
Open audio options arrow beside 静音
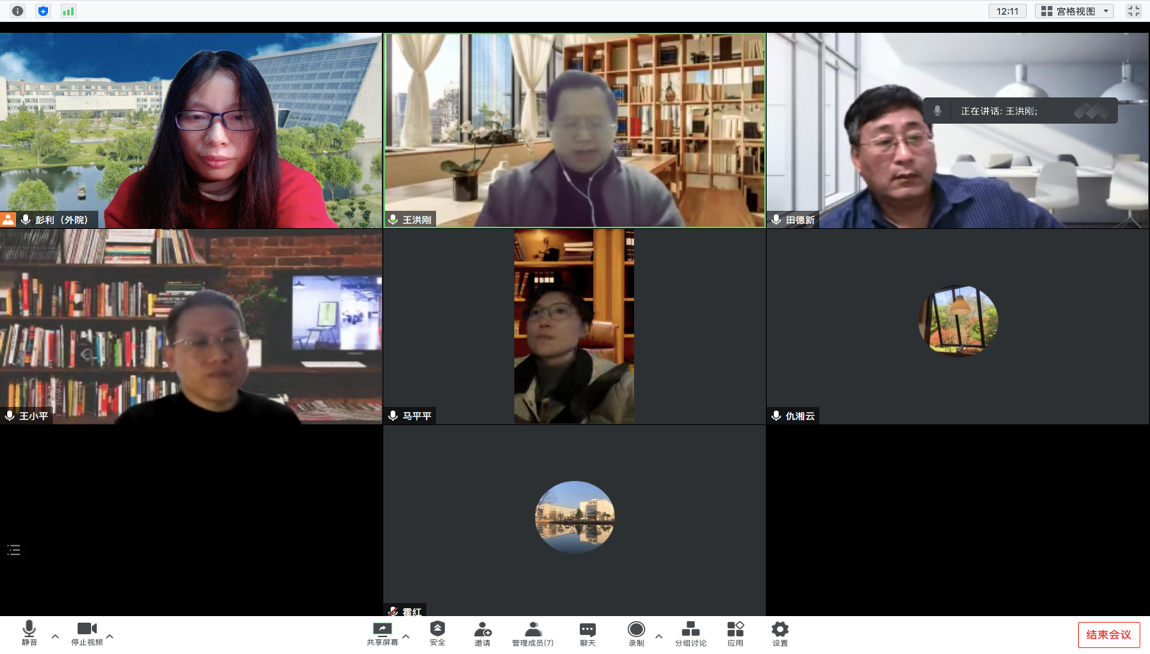click(55, 636)
